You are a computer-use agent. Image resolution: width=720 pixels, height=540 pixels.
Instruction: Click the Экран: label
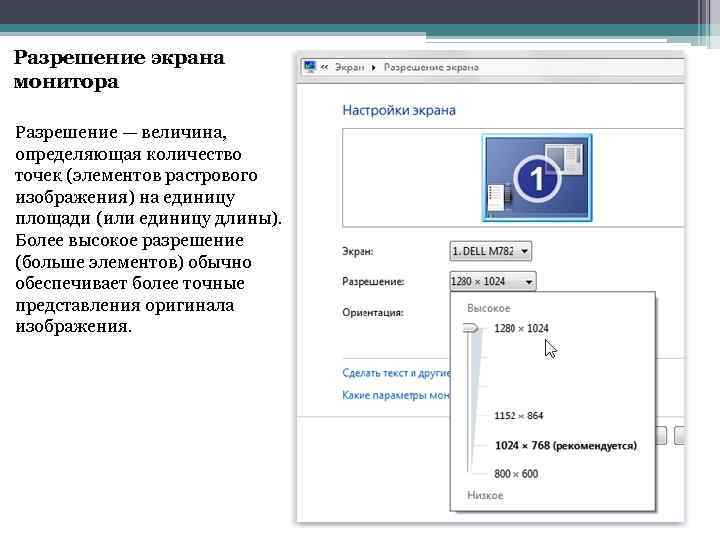pos(358,251)
